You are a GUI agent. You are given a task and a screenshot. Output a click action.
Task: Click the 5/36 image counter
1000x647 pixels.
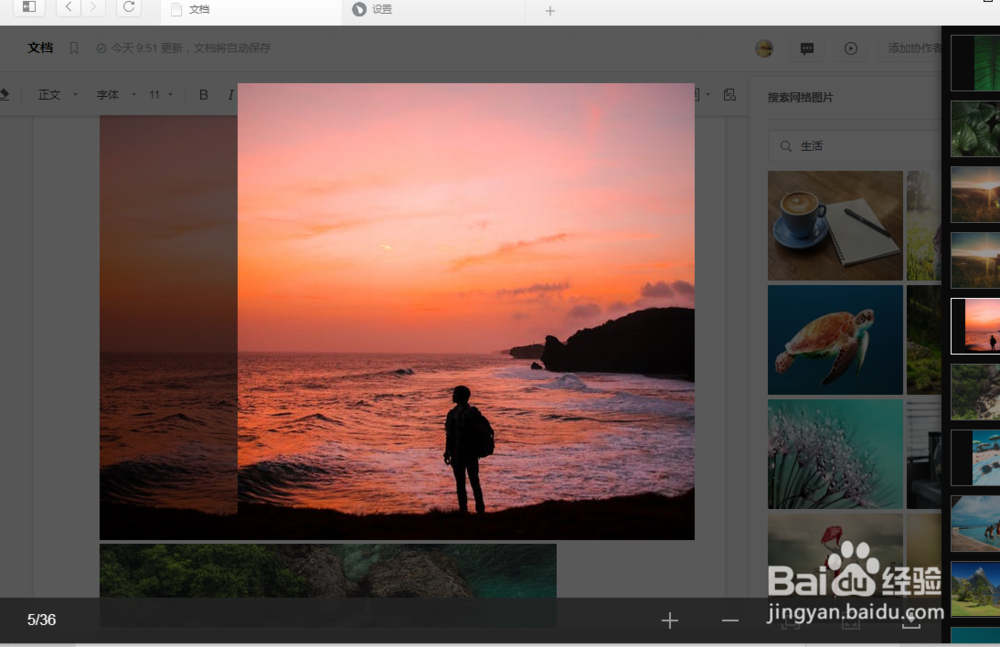(x=41, y=620)
